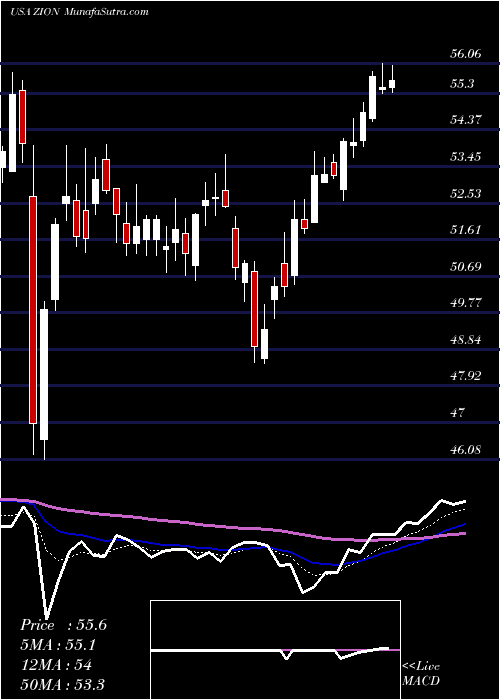
Task: Select the 55.3 price axis label
Action: pyautogui.click(x=462, y=84)
